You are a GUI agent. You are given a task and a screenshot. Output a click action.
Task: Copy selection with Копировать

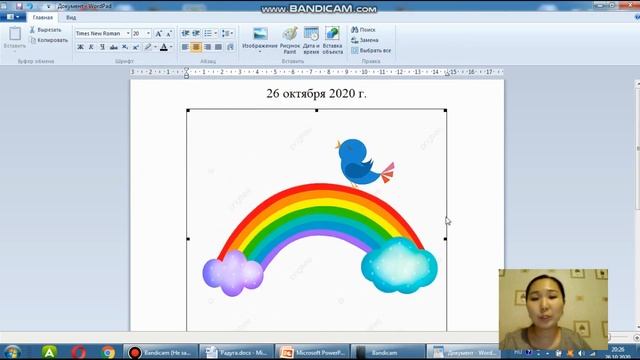tap(49, 40)
